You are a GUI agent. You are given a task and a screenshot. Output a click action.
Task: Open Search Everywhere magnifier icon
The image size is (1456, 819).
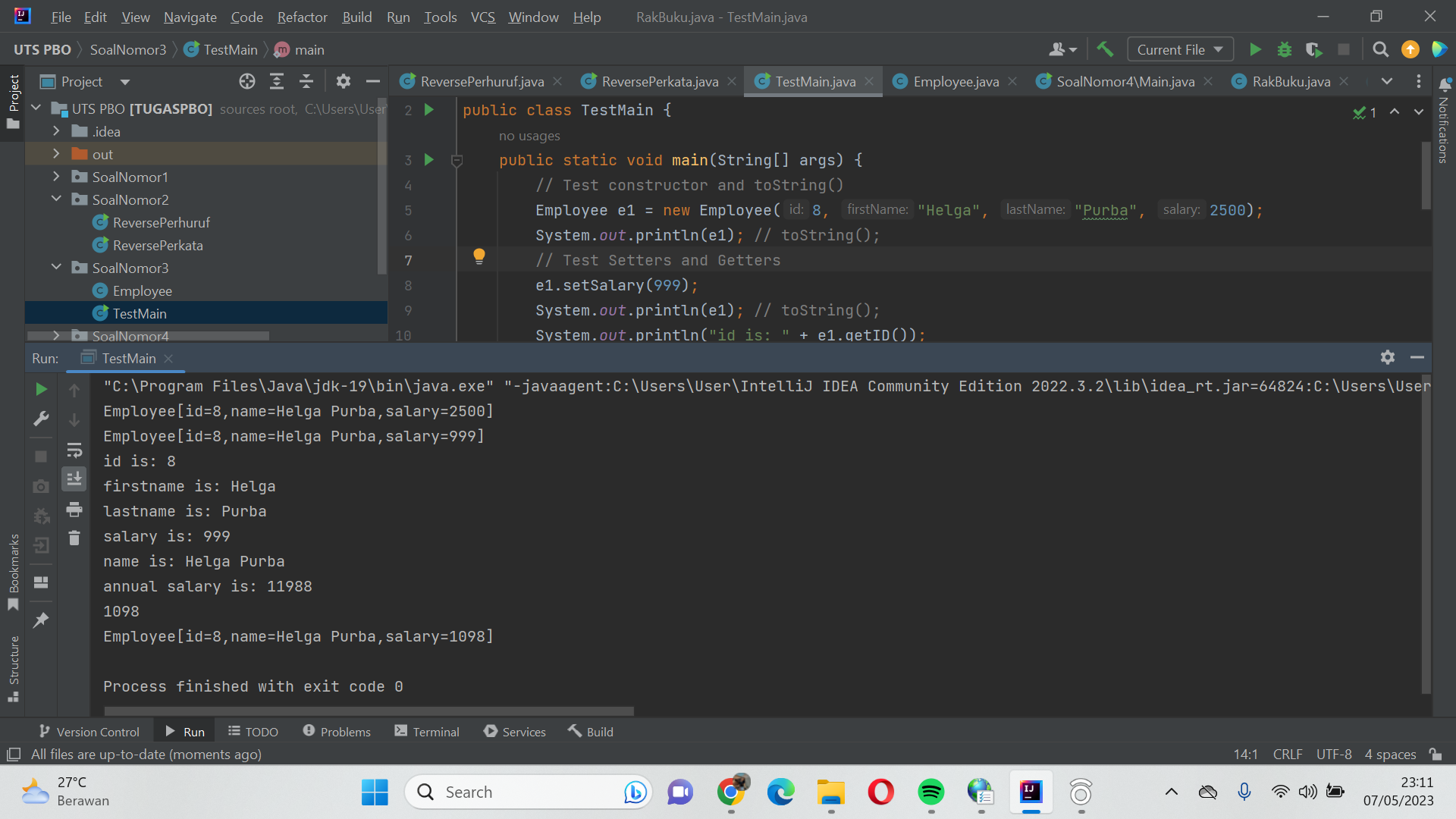tap(1380, 49)
